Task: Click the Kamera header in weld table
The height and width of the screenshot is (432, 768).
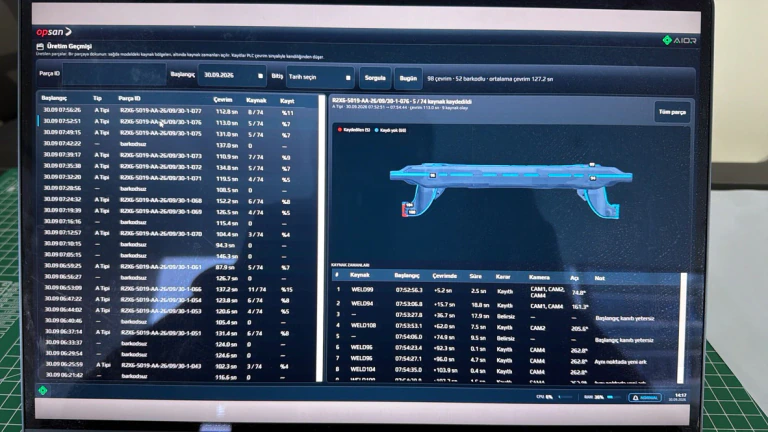Action: (x=539, y=277)
